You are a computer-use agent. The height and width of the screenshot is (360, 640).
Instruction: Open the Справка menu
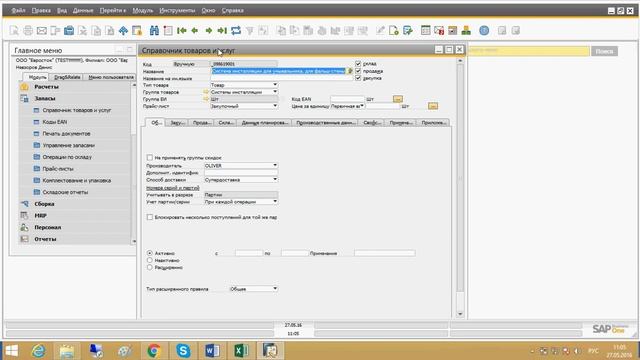pyautogui.click(x=233, y=11)
